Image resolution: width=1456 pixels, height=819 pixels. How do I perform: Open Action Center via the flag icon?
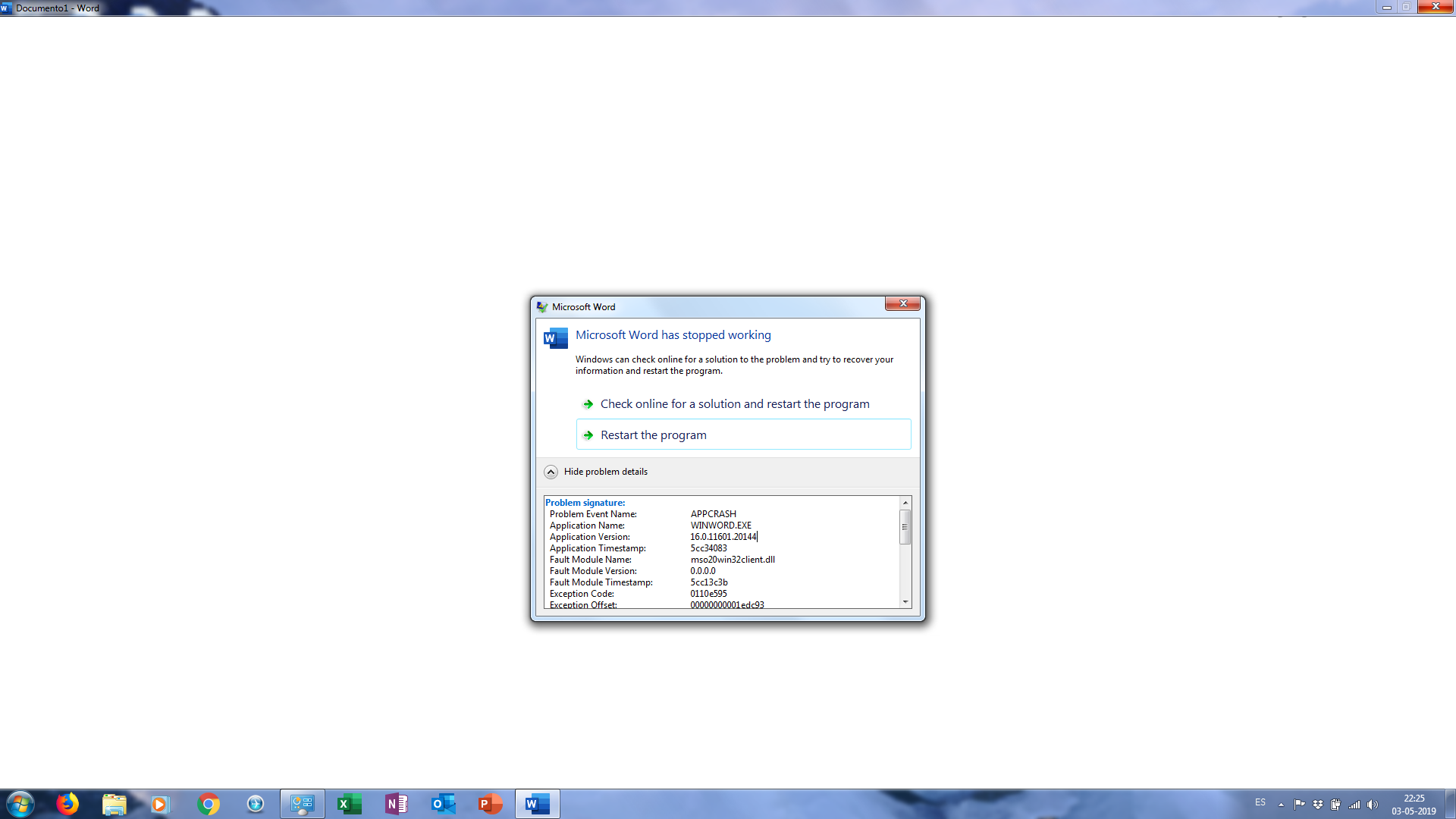1300,804
